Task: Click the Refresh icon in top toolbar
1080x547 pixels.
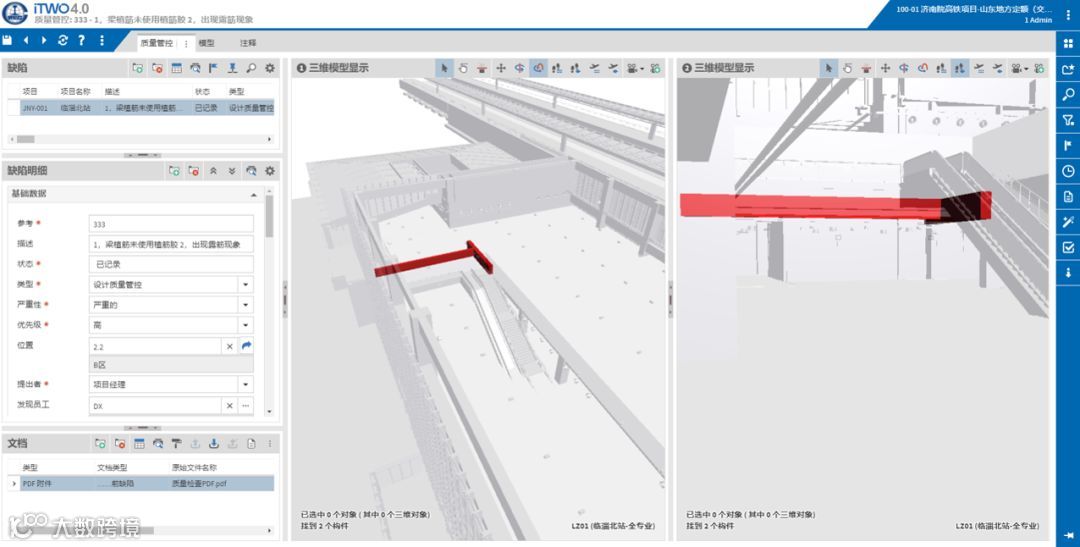Action: [63, 41]
